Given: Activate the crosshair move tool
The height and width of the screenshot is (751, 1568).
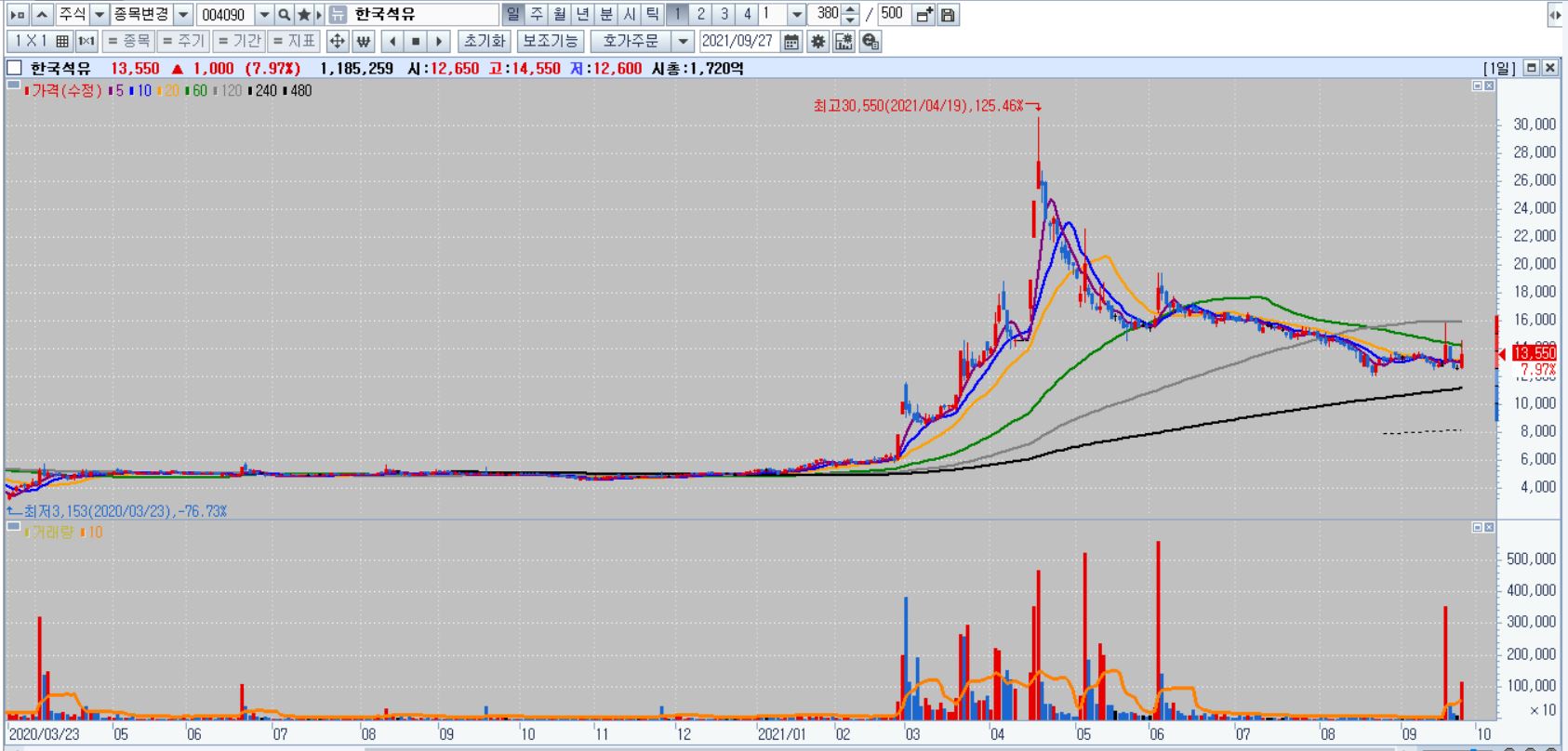Looking at the screenshot, I should [x=338, y=41].
